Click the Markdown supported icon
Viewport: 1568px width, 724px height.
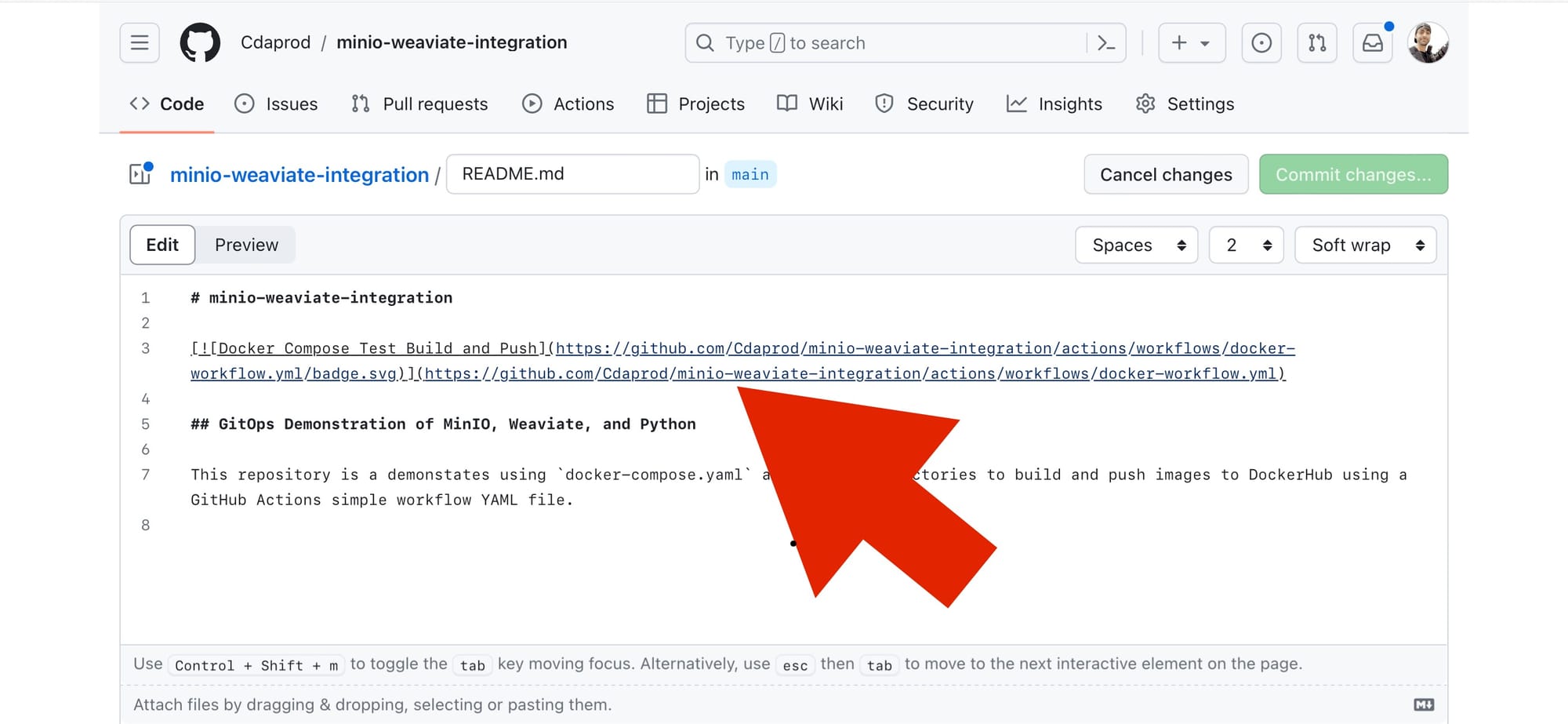(x=1424, y=704)
